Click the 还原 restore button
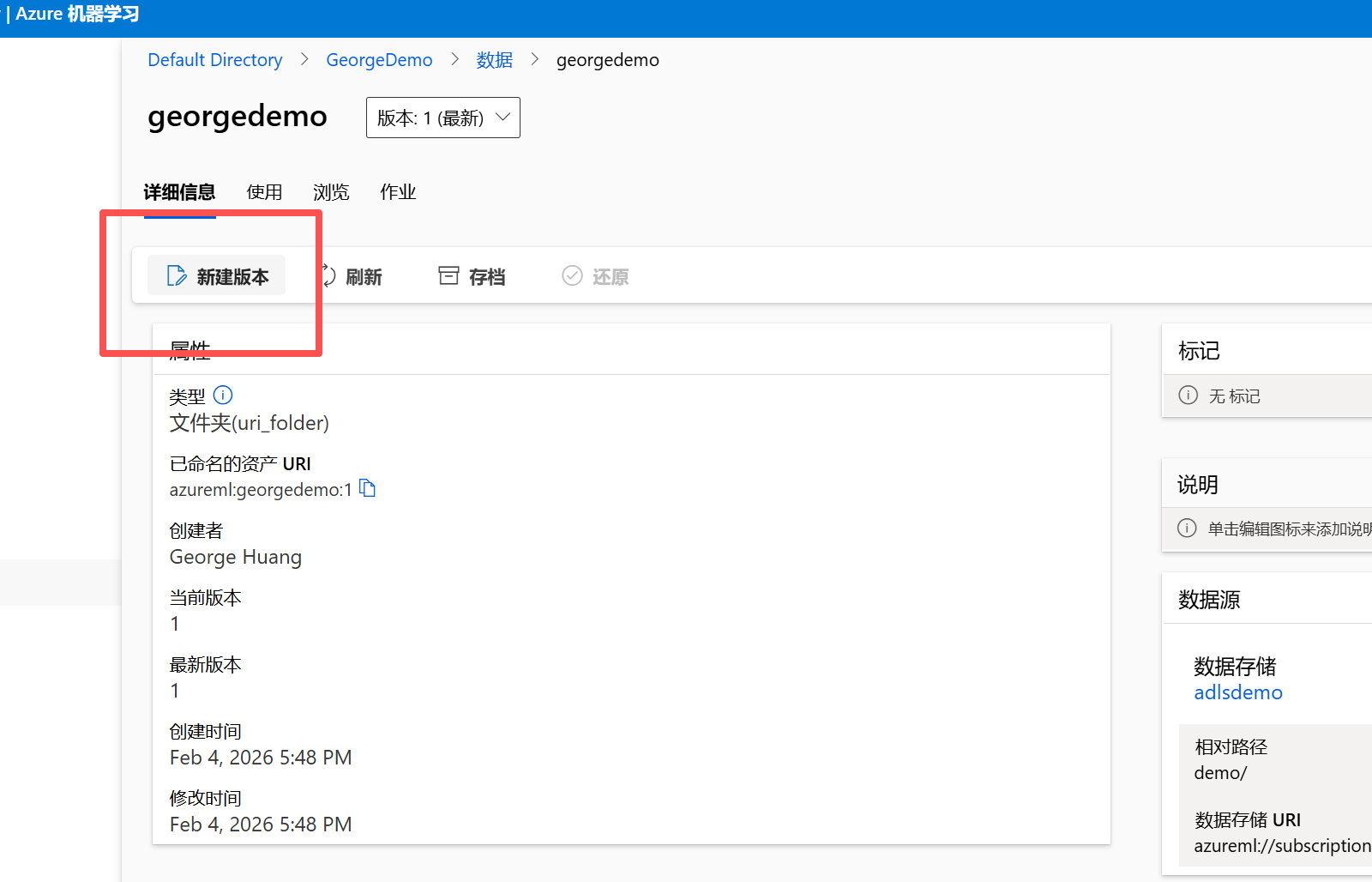Screen dimensions: 1372x882 [x=595, y=276]
